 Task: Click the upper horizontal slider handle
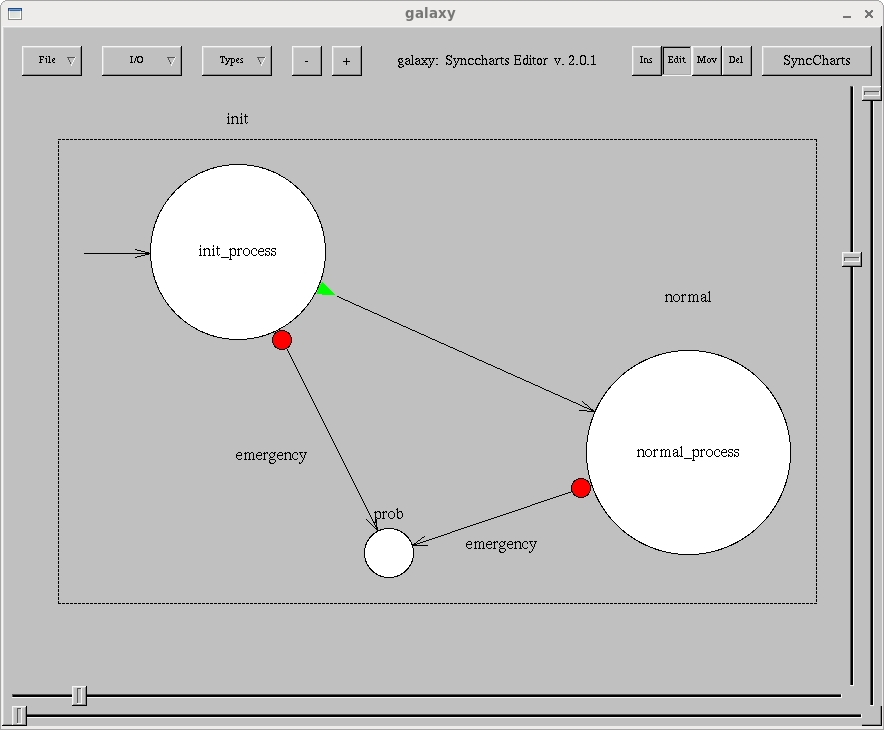click(79, 696)
